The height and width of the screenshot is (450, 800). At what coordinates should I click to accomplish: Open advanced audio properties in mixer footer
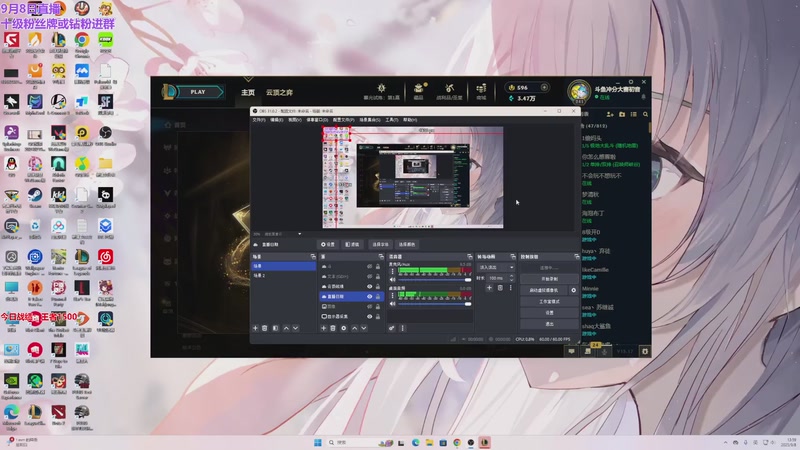(391, 328)
